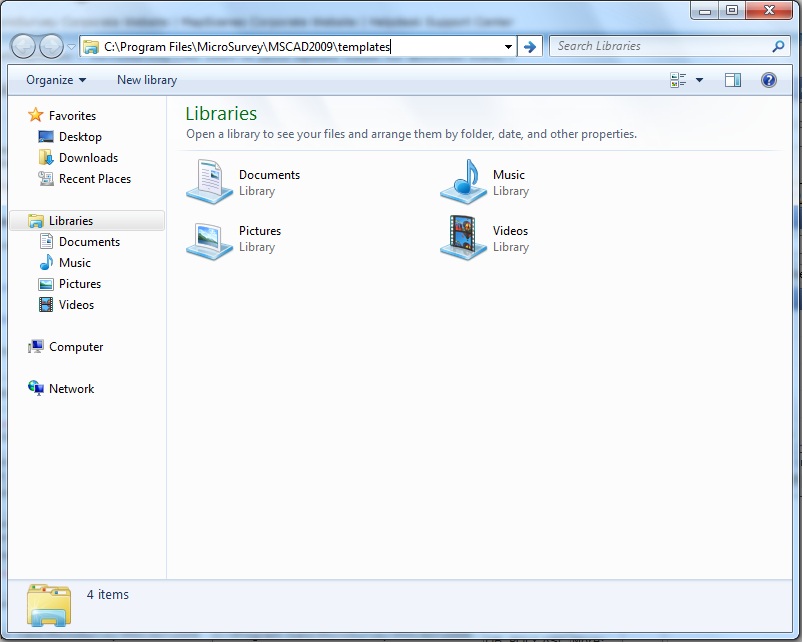
Task: Click the Go arrow next to address bar
Action: (530, 46)
